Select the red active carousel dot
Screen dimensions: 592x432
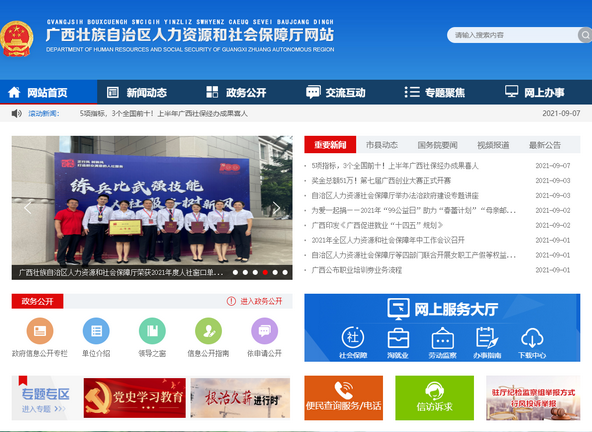click(265, 272)
